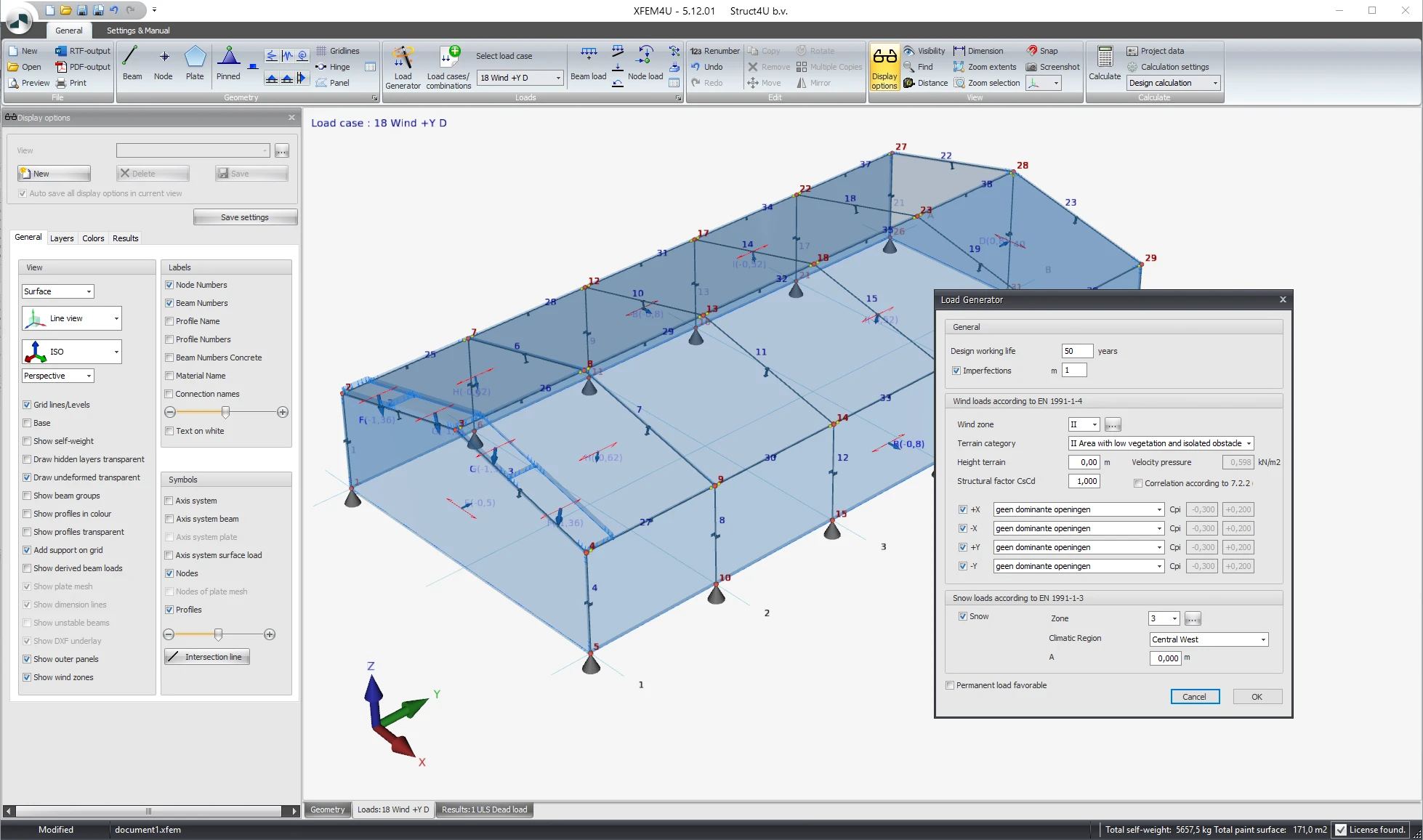
Task: Open the Visibility tool
Action: point(924,51)
